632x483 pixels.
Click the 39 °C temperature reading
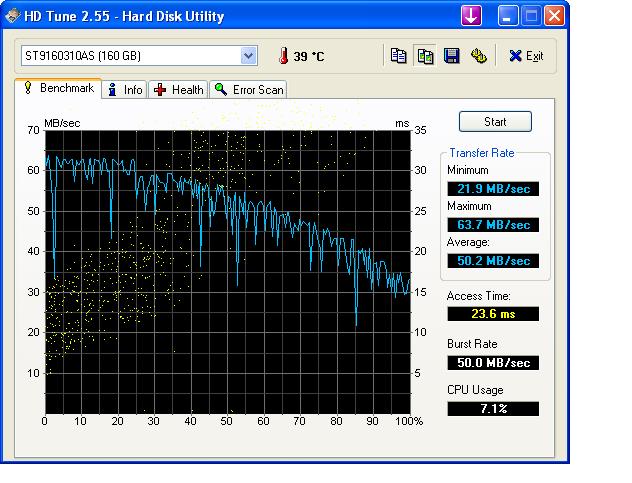coord(309,56)
